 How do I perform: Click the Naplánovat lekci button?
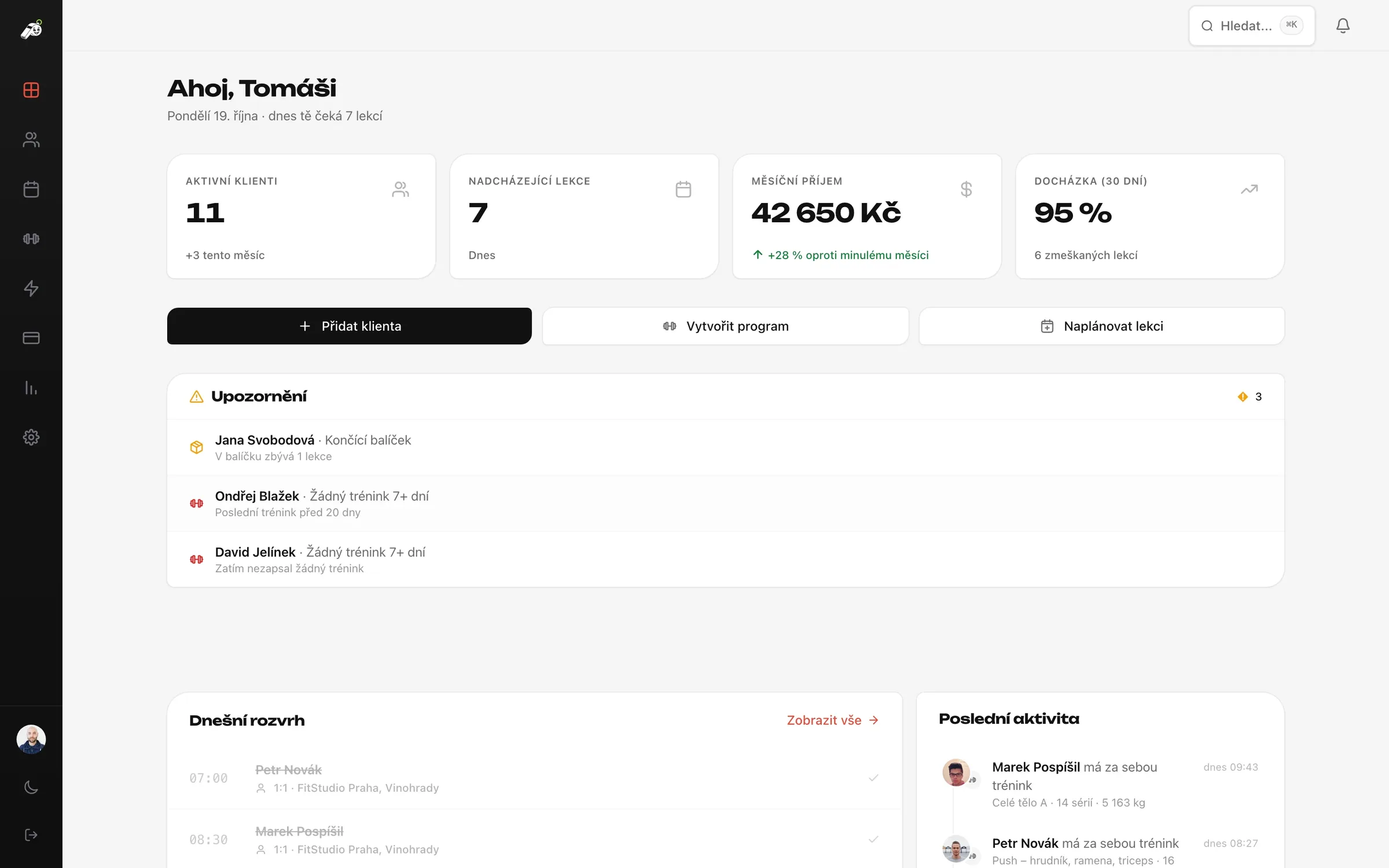coord(1102,326)
